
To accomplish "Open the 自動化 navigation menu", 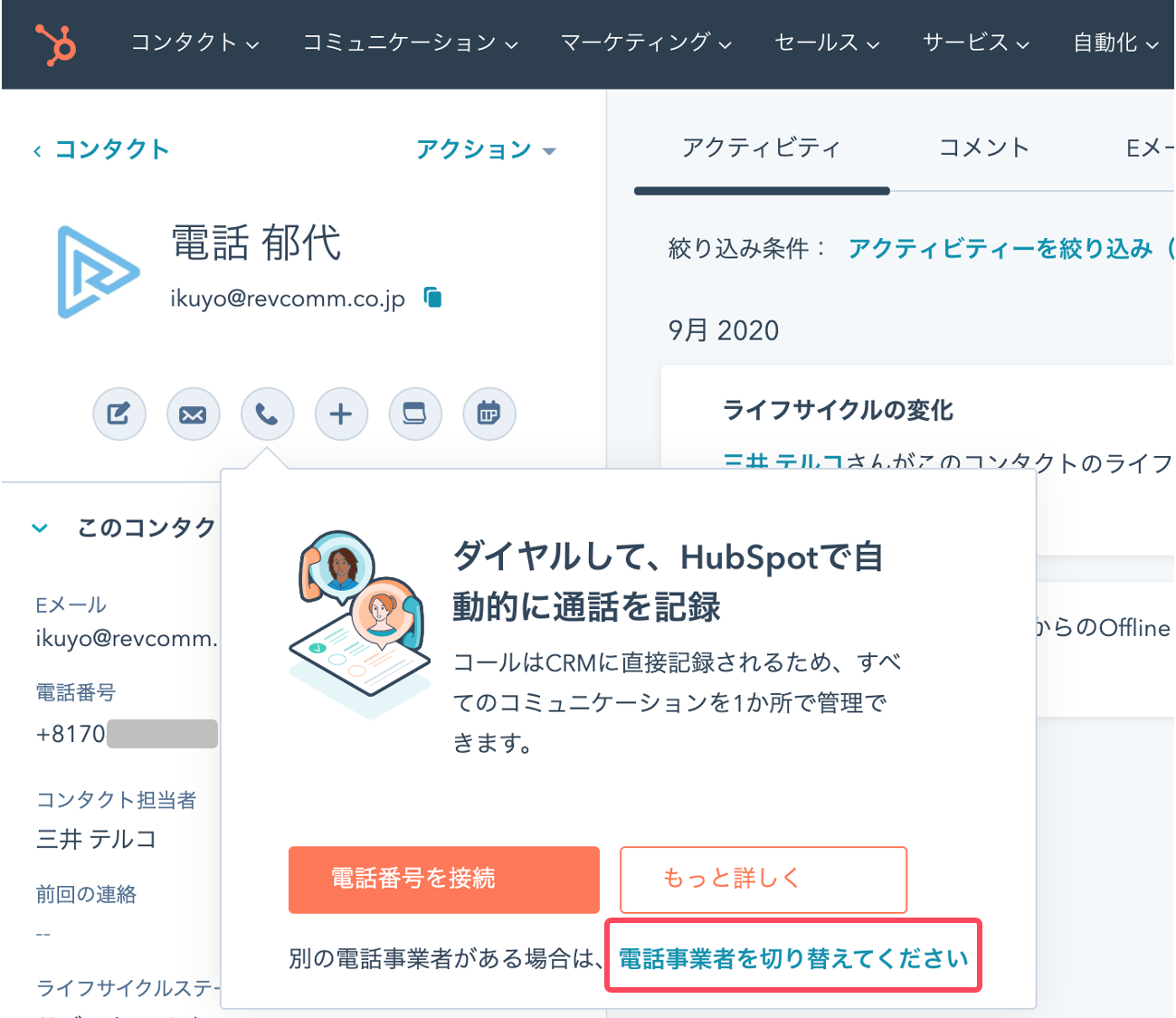I will (x=1115, y=43).
